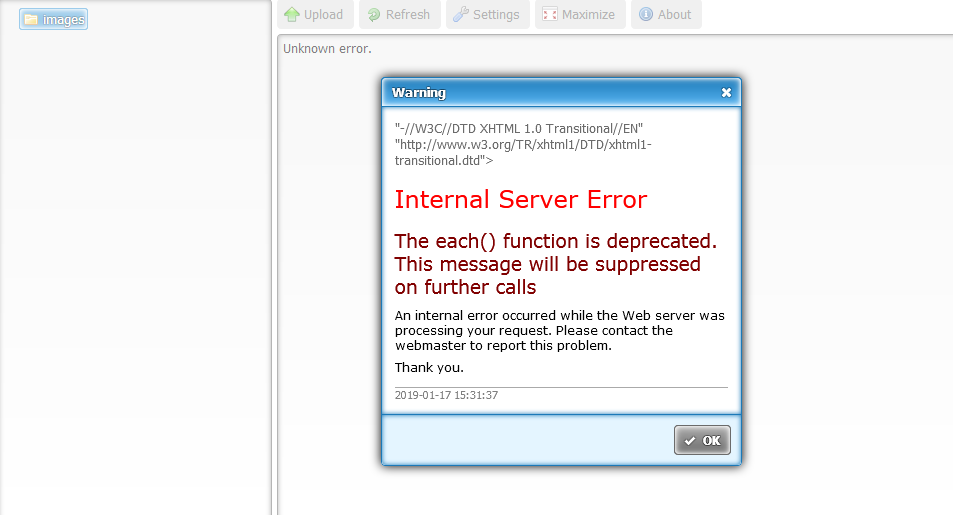Select the Maximize toolbar label
The width and height of the screenshot is (953, 515).
(x=588, y=15)
